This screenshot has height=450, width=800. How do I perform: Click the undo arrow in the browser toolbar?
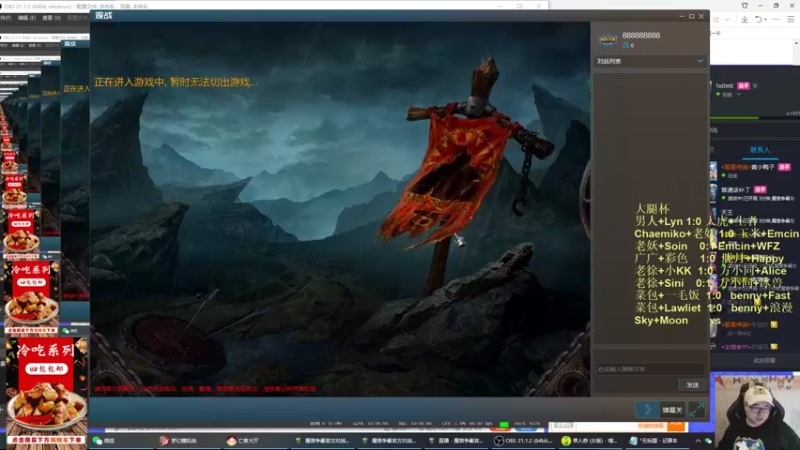(759, 19)
